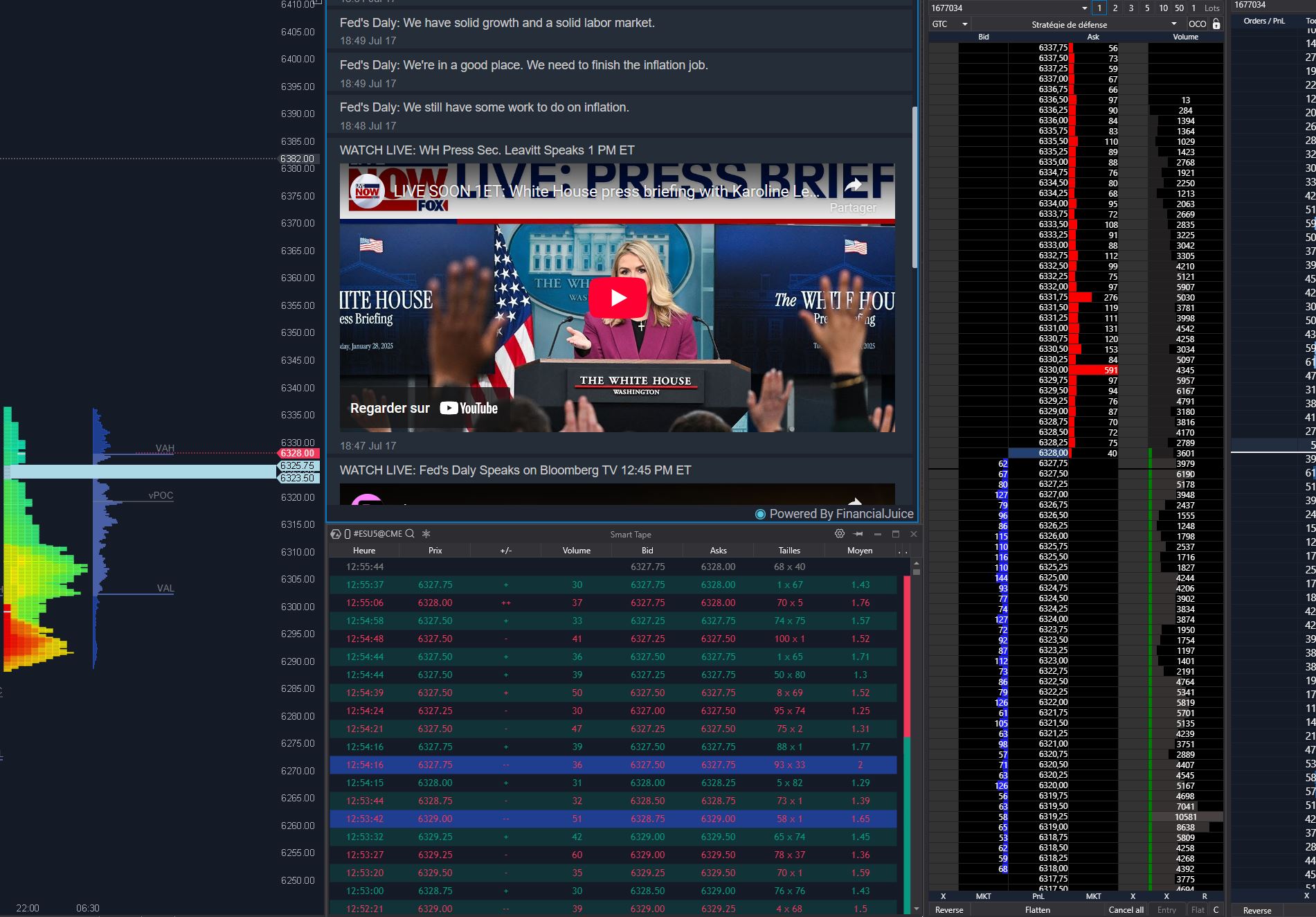The image size is (1316, 917).
Task: Click the Smart Tape Asks column header
Action: click(x=719, y=551)
